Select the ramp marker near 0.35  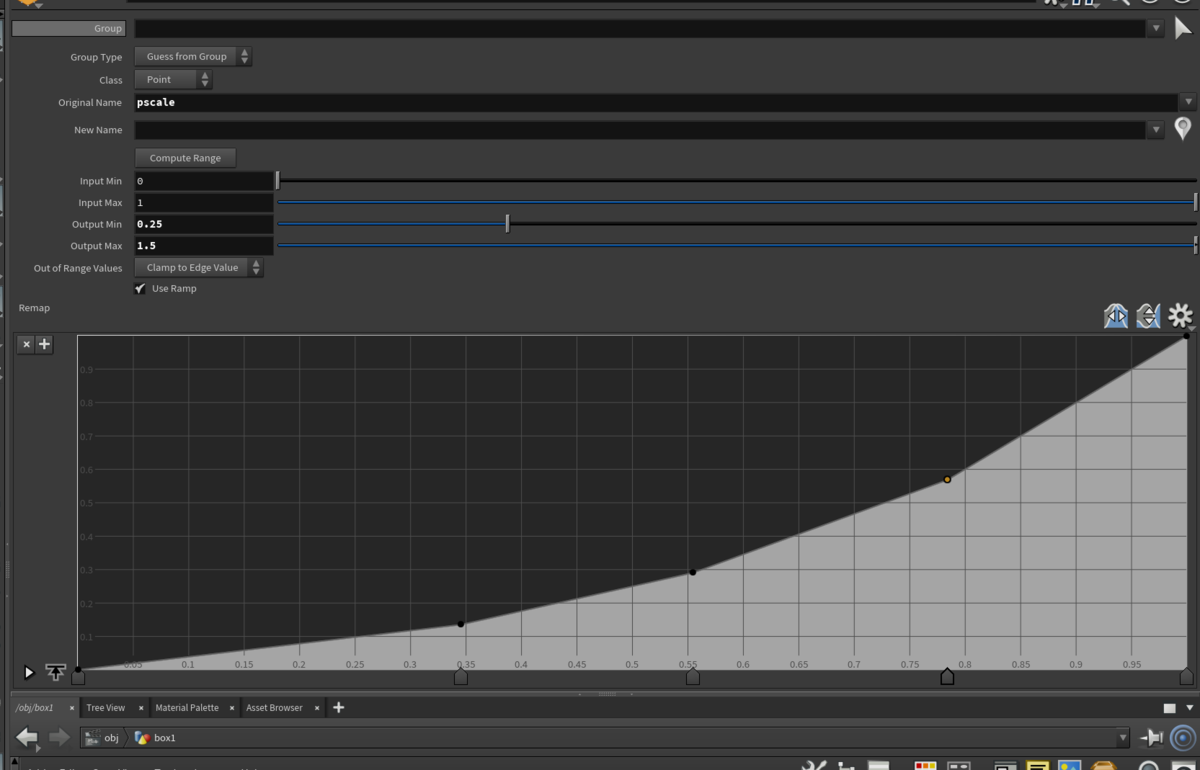[x=461, y=677]
